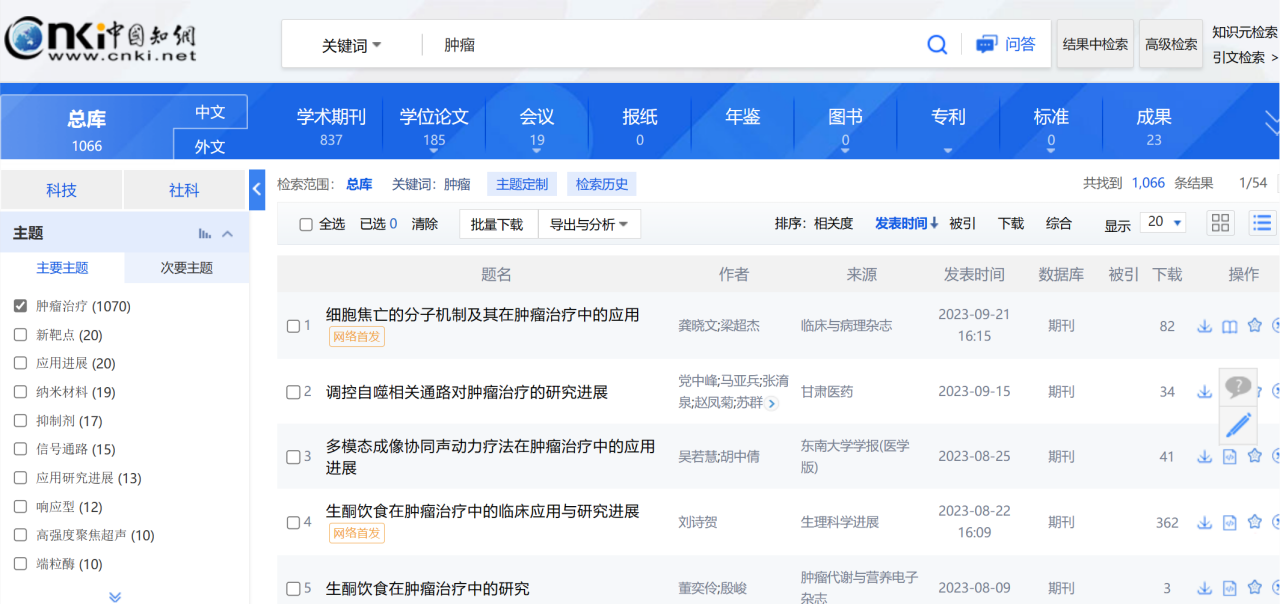Screen dimensions: 1280x604
Task: Open the 关键词 search field dropdown
Action: pyautogui.click(x=351, y=46)
